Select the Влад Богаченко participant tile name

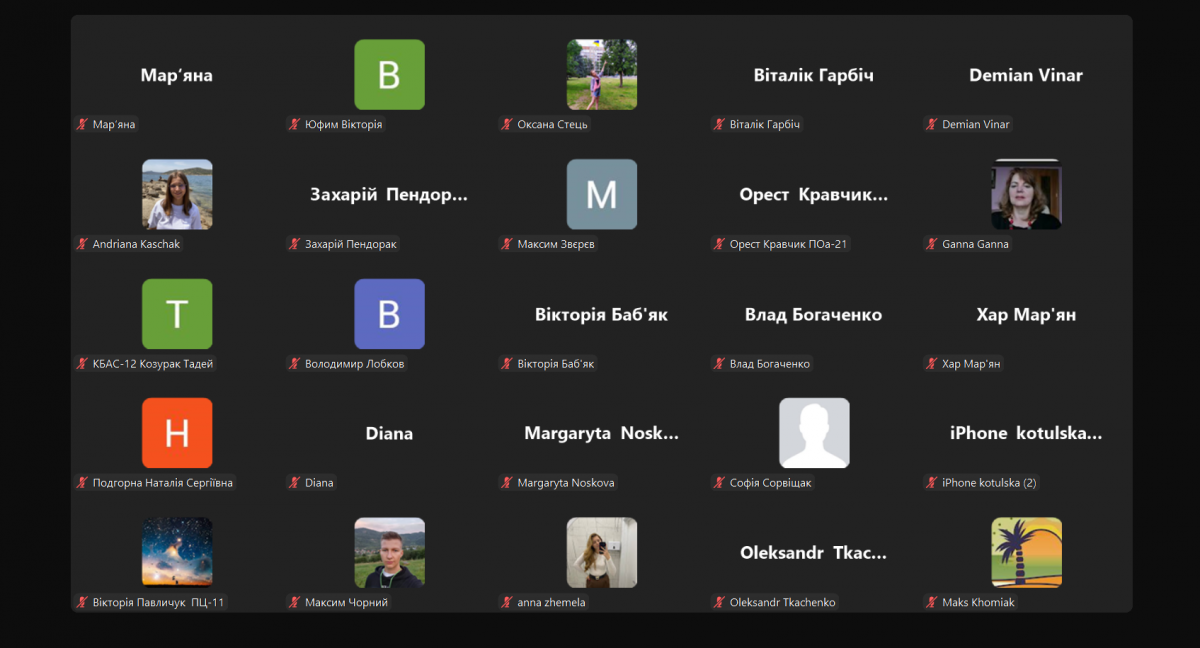pyautogui.click(x=813, y=315)
